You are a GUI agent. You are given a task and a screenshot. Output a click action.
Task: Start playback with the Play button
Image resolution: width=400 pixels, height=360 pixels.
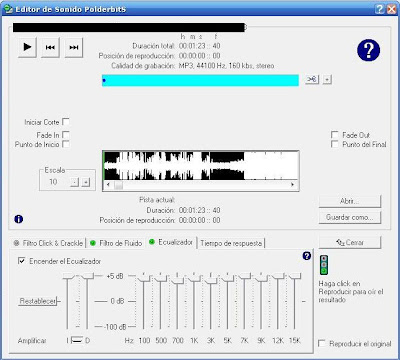pyautogui.click(x=27, y=47)
